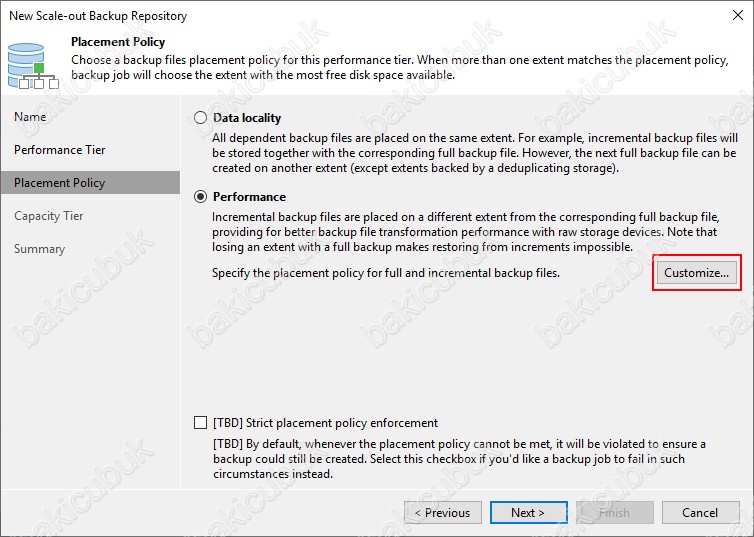
Task: Jump to the Capacity Tier step
Action: click(x=49, y=216)
